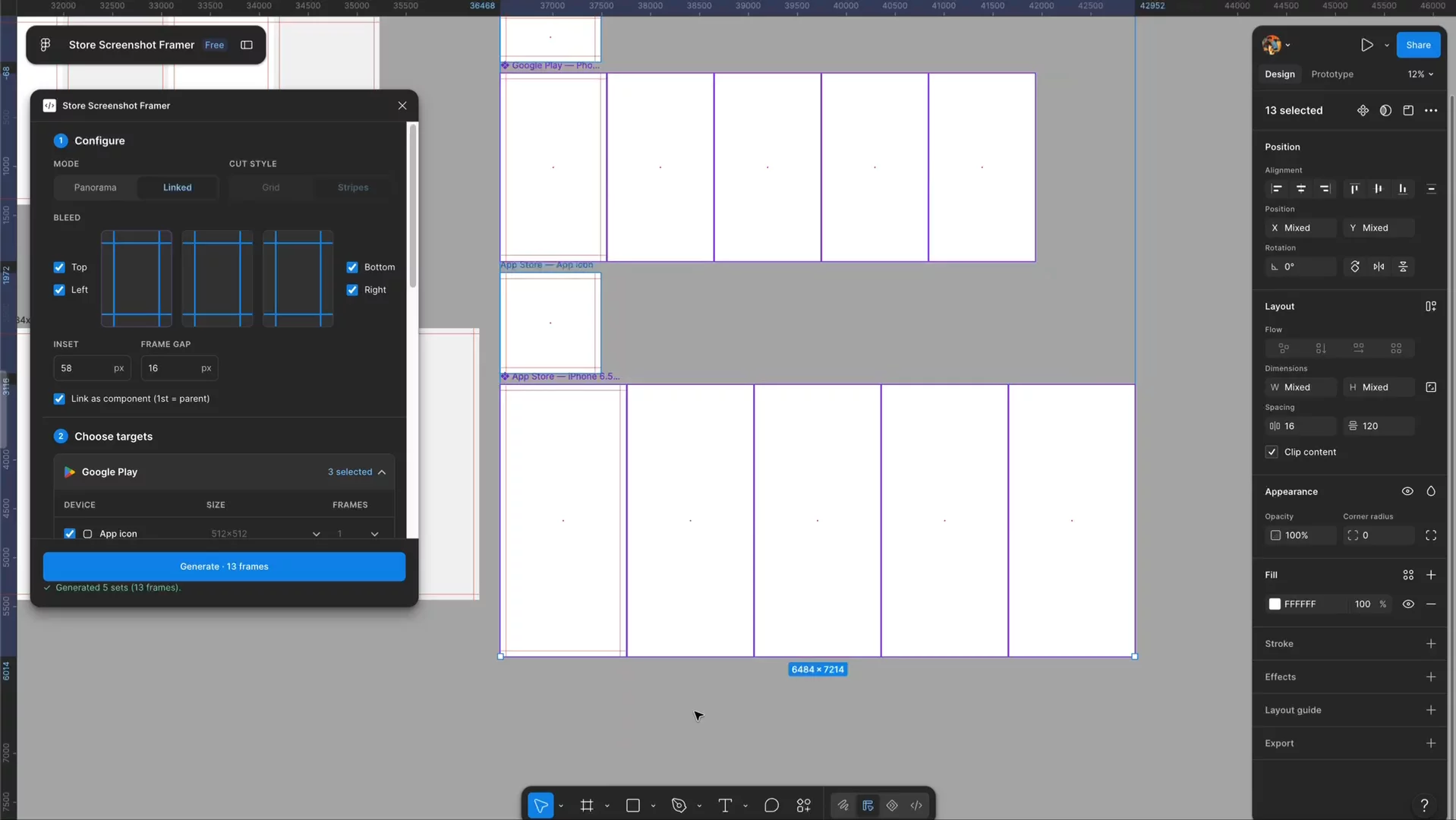Open Present options dropdown arrow

click(x=1387, y=45)
